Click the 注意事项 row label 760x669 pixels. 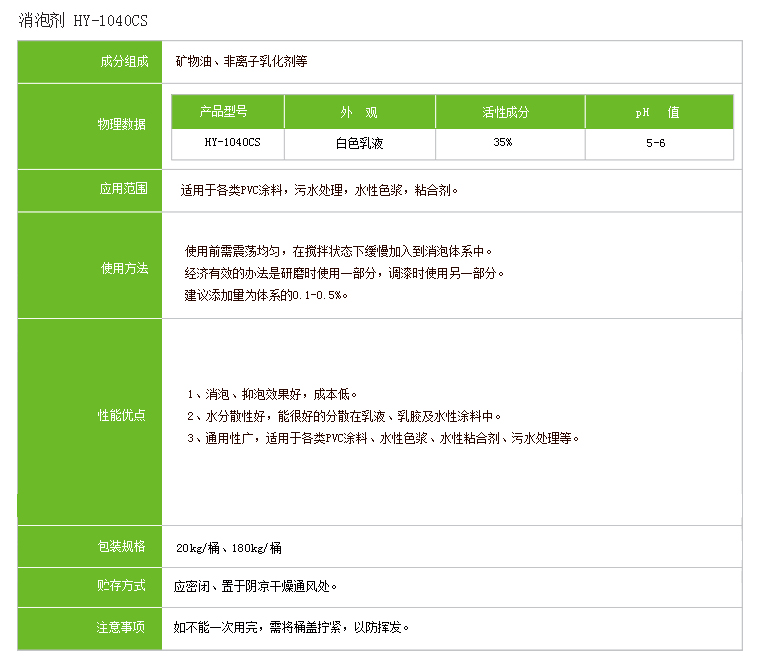122,628
